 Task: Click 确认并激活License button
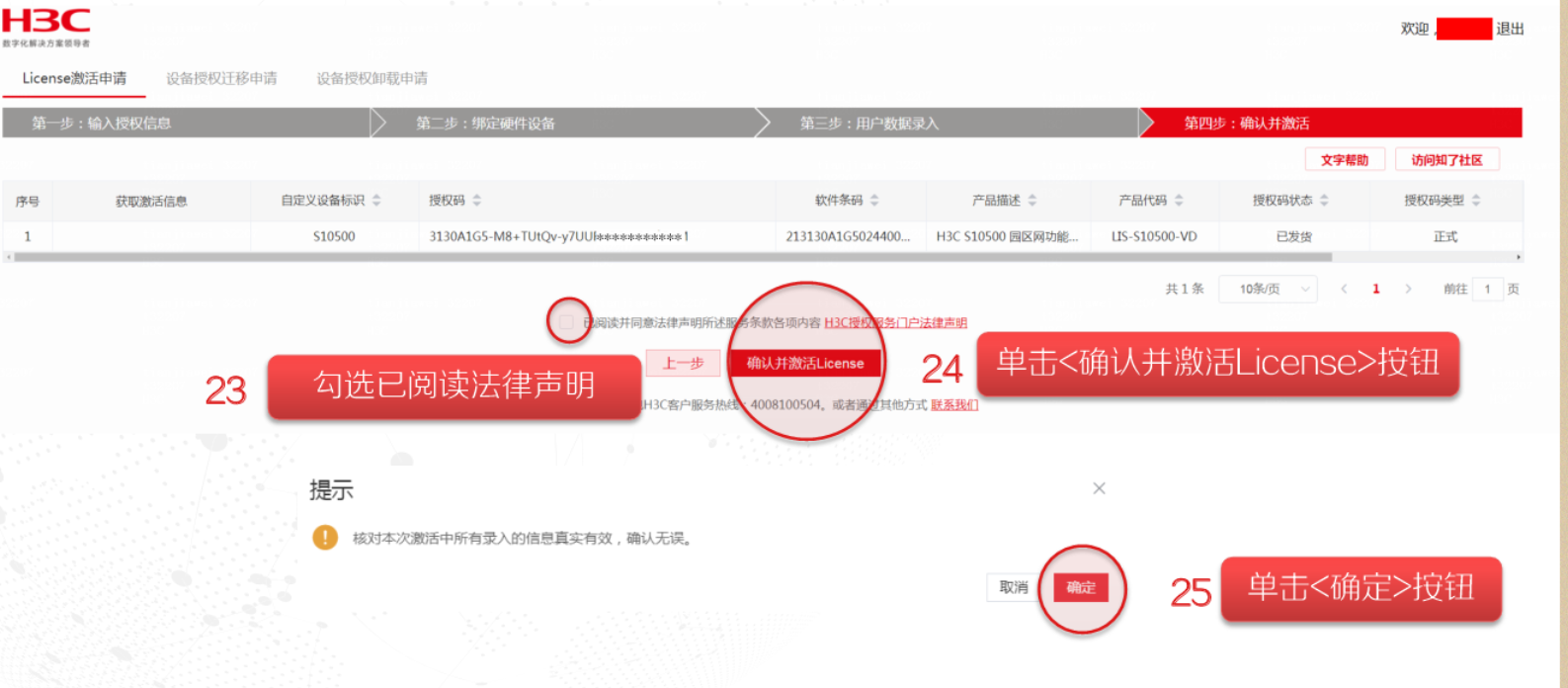pos(805,363)
